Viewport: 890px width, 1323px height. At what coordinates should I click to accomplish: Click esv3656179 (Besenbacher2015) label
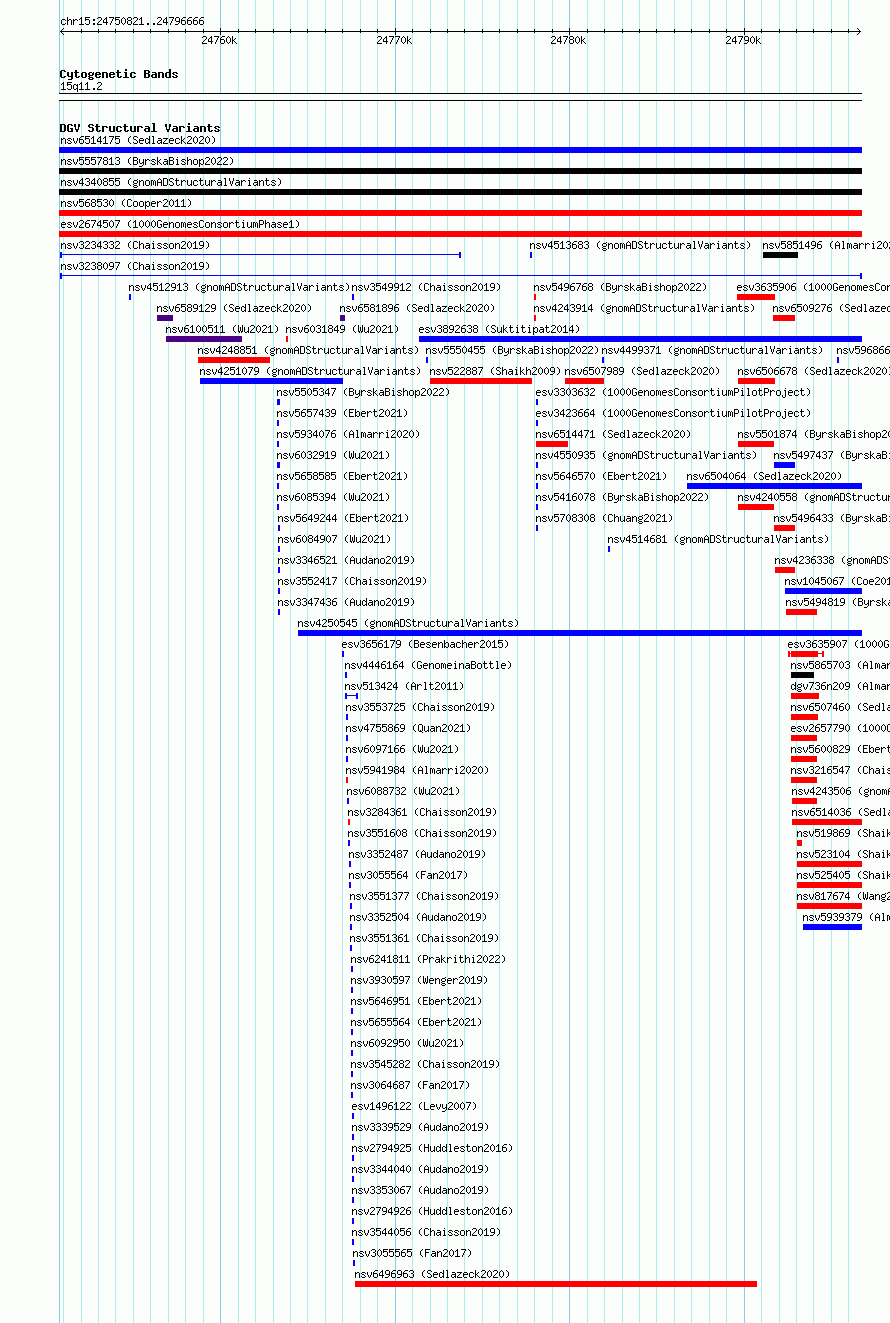425,644
